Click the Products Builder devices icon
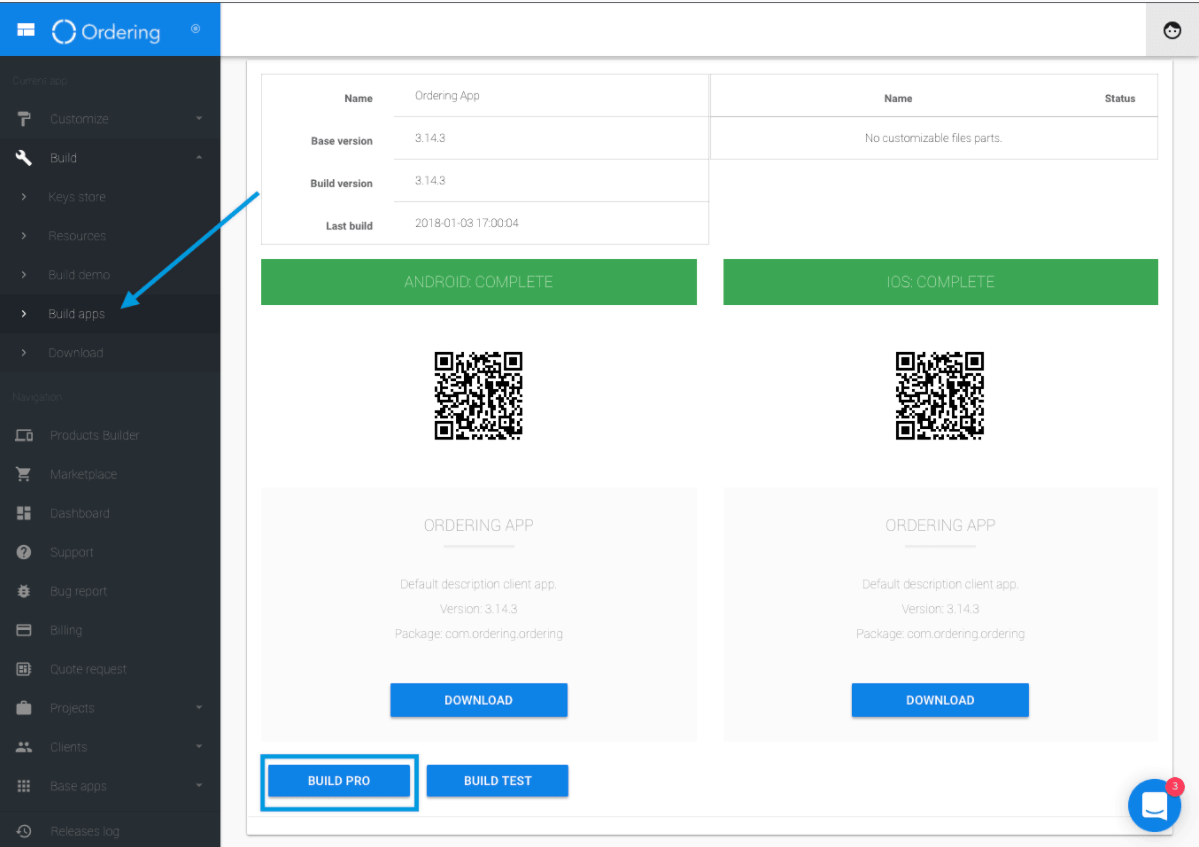 24,435
